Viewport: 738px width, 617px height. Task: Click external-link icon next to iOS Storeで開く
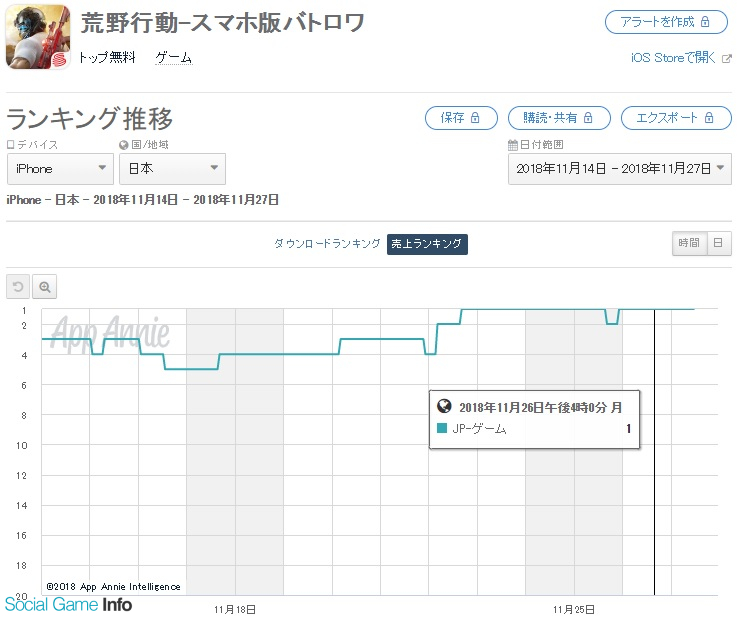pyautogui.click(x=727, y=58)
